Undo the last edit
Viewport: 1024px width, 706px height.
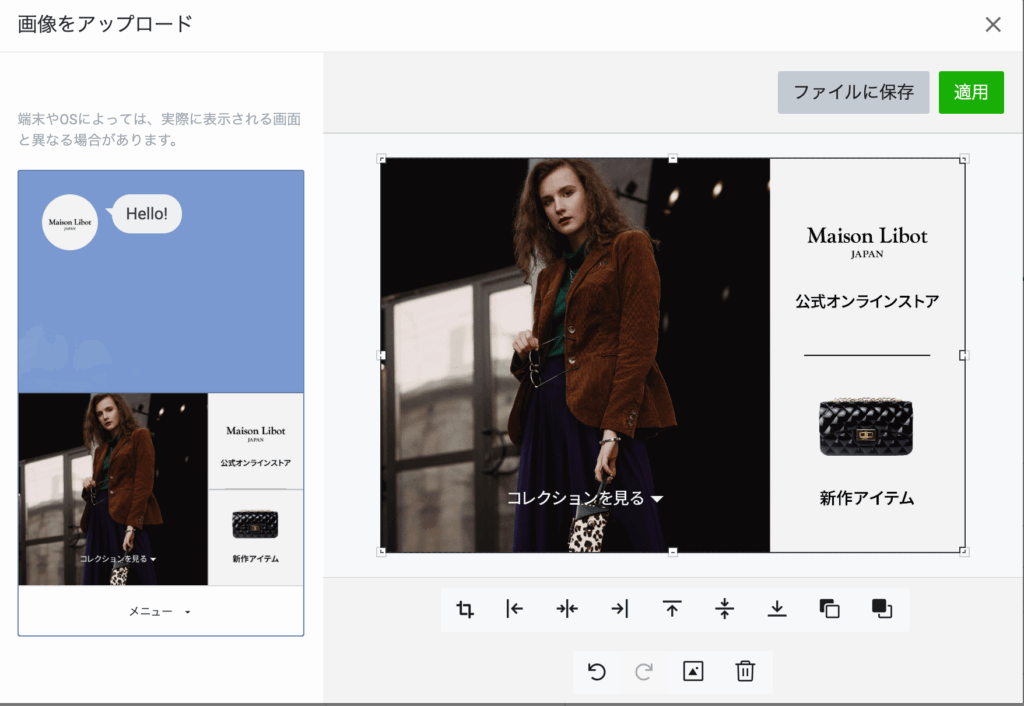(597, 671)
